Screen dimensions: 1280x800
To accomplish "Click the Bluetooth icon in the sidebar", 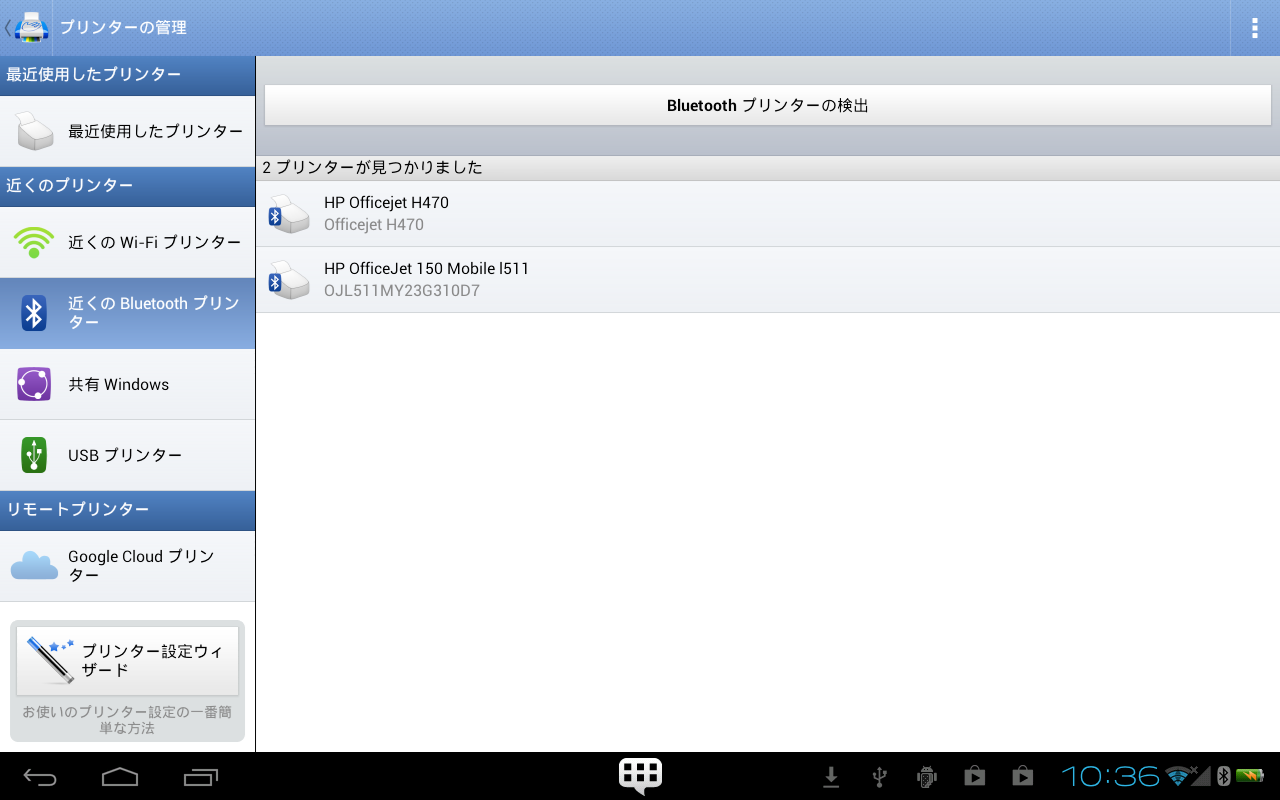I will [x=34, y=313].
